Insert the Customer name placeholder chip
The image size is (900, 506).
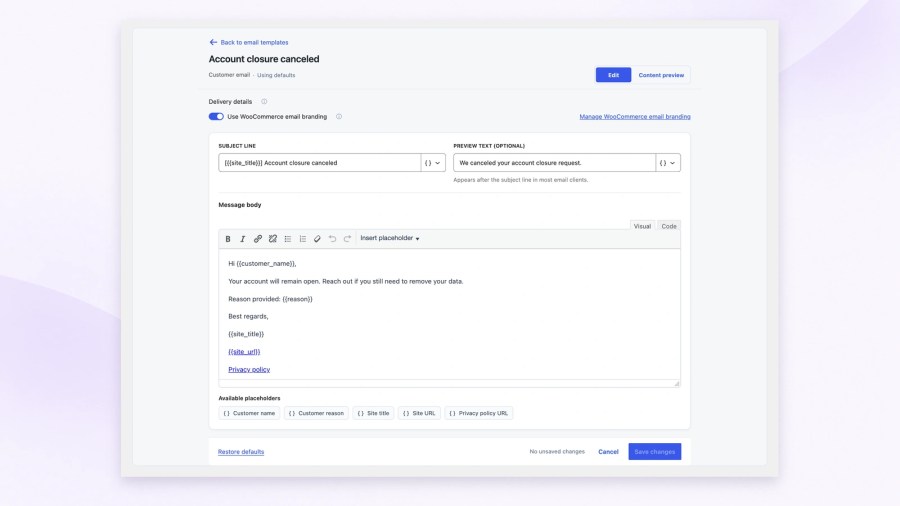(x=249, y=413)
